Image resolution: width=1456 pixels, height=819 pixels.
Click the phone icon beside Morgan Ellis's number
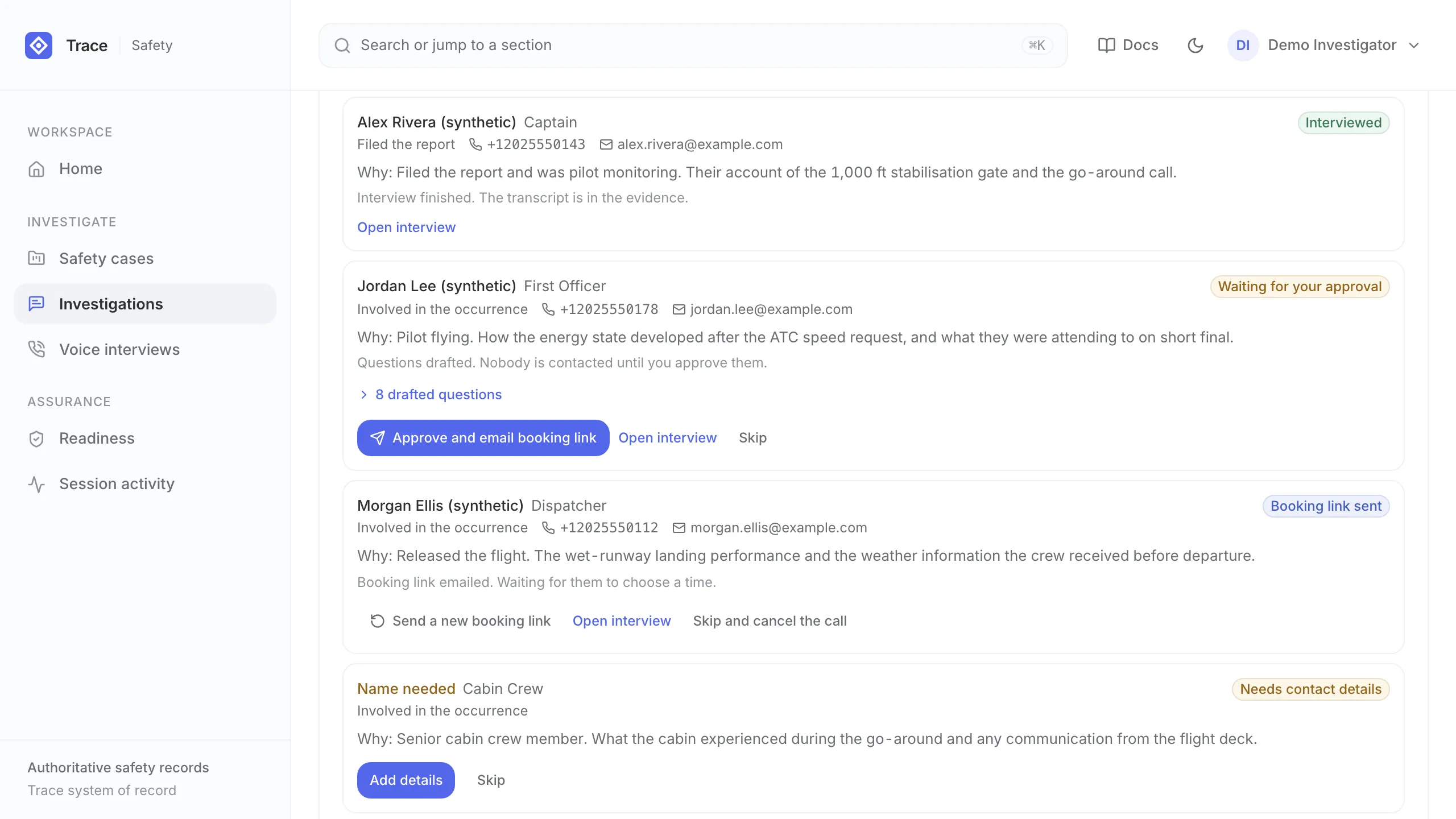548,528
